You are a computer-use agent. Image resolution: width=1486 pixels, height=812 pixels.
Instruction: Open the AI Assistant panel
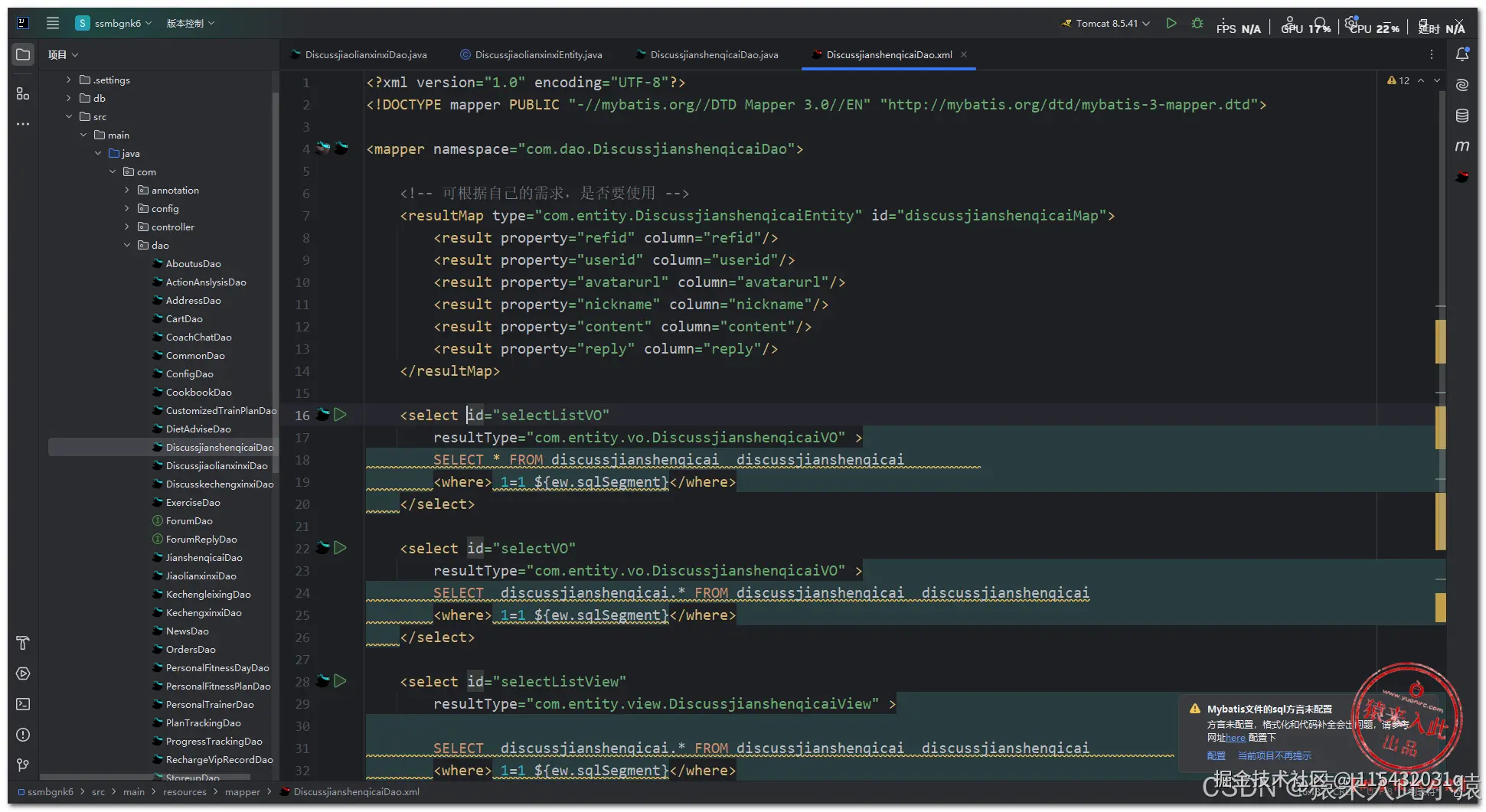click(x=1462, y=85)
